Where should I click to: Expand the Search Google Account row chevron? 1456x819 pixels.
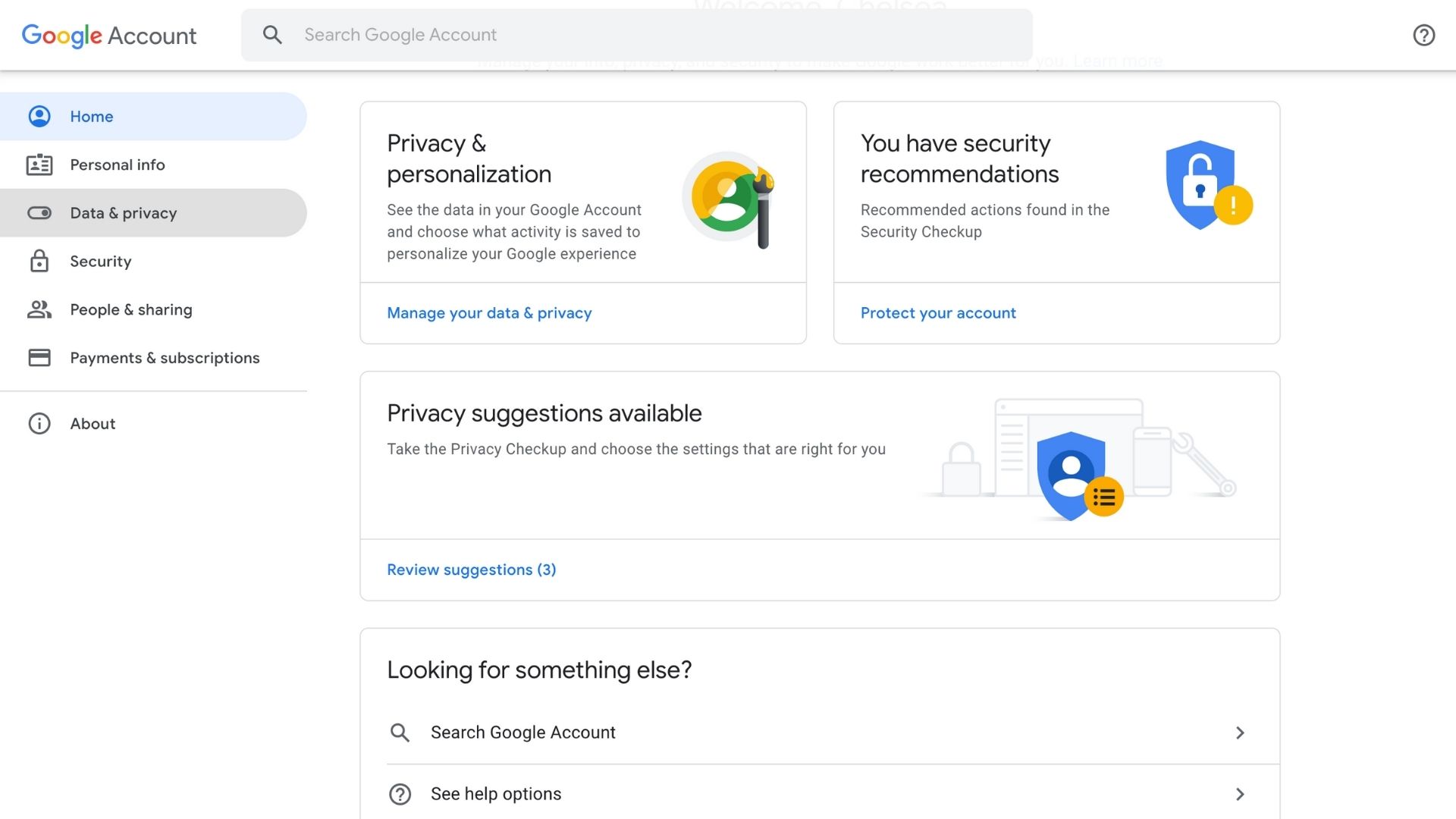click(x=1240, y=733)
